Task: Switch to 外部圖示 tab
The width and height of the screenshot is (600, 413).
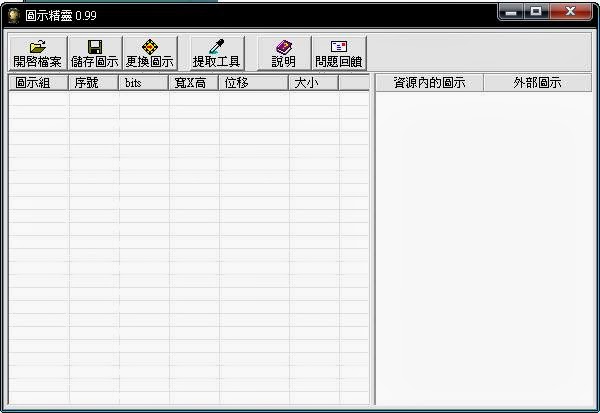Action: pos(538,83)
